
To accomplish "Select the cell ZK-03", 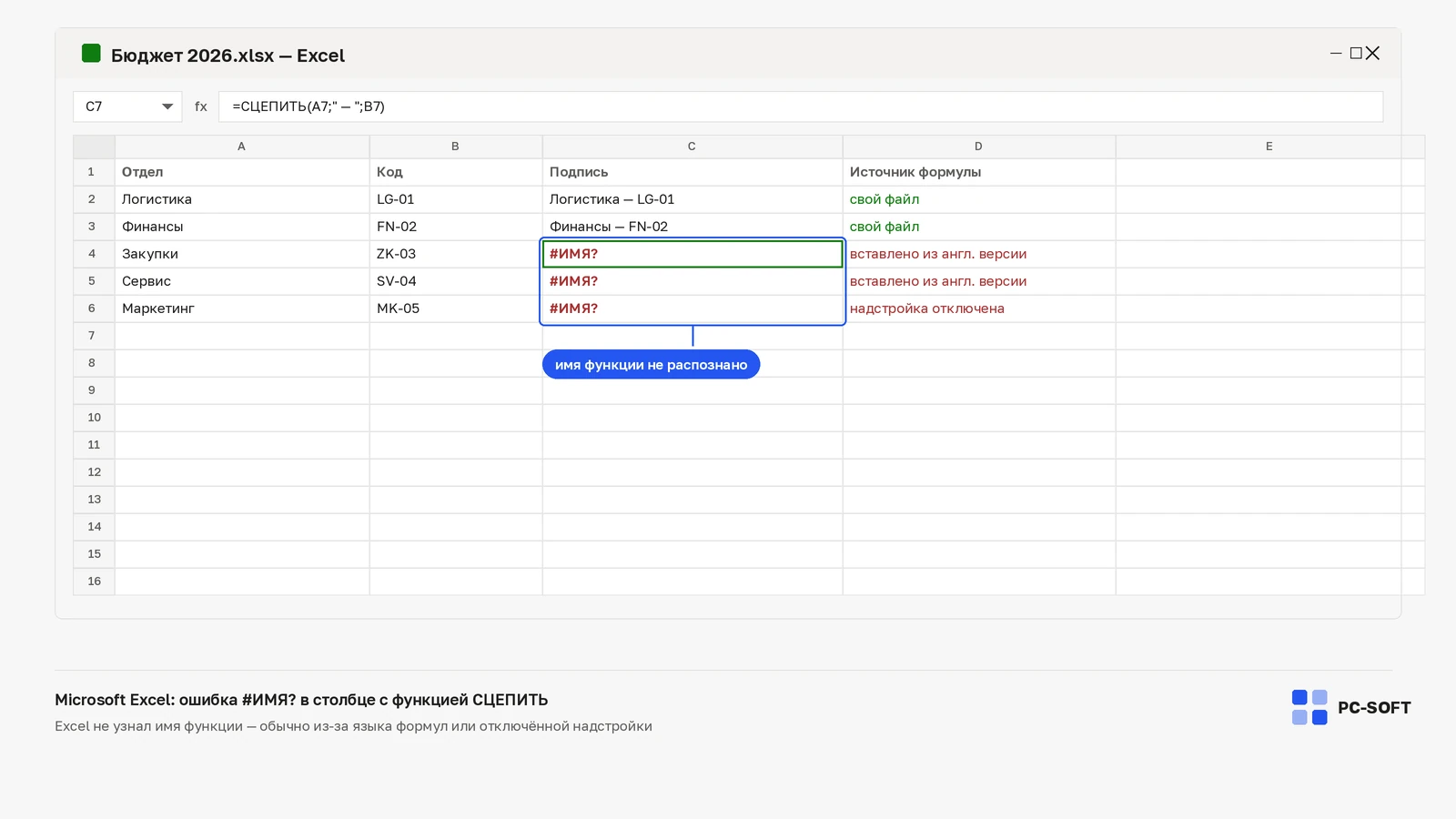I will click(x=456, y=254).
